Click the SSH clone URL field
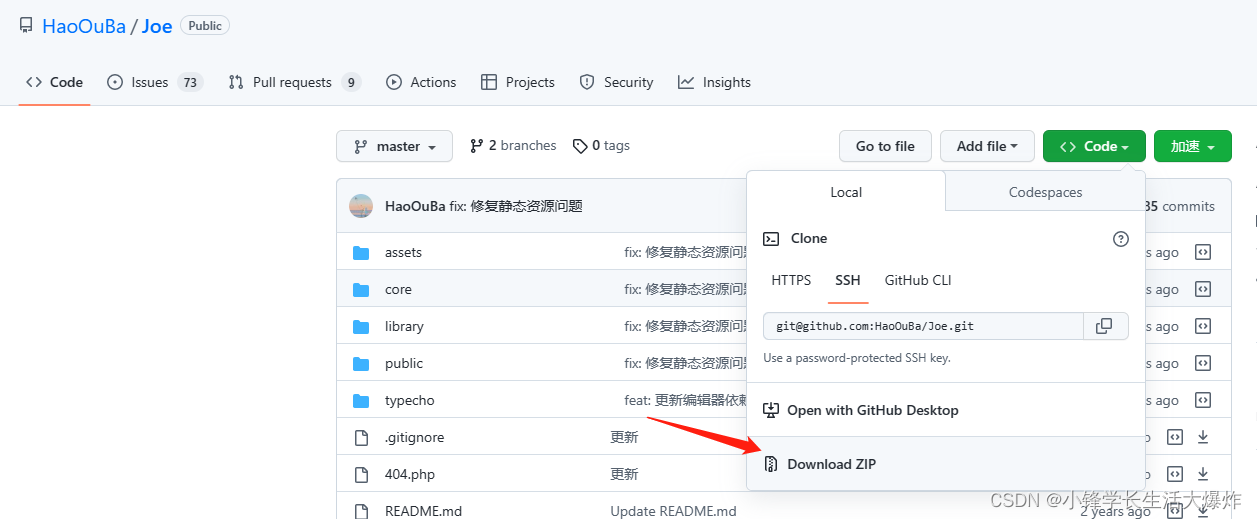The image size is (1257, 519). 923,326
